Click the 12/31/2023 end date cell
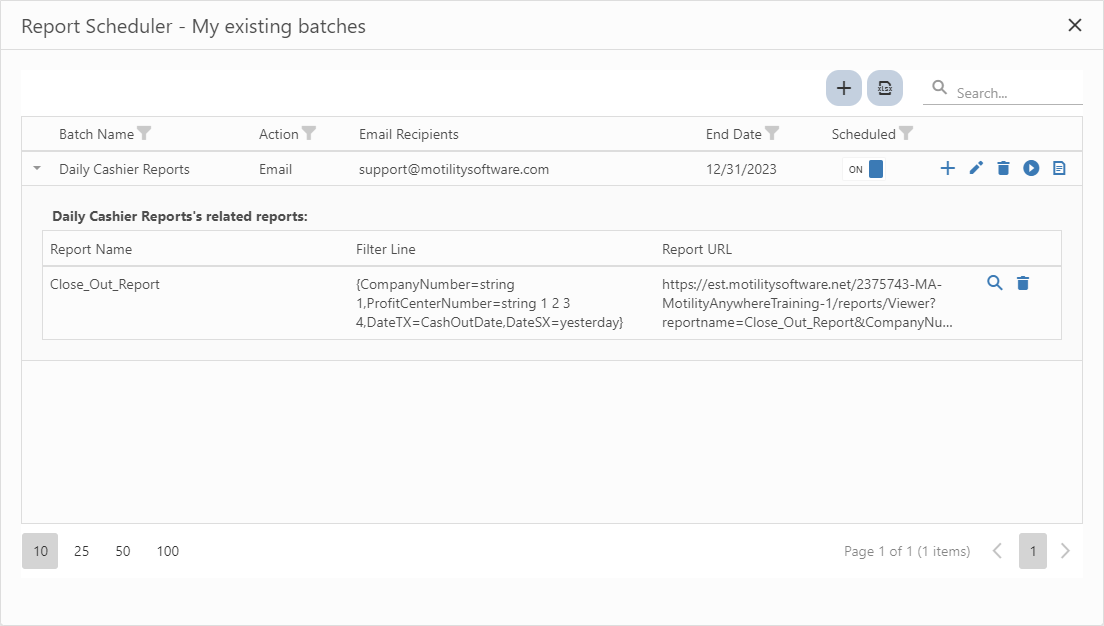This screenshot has height=626, width=1104. (x=741, y=169)
